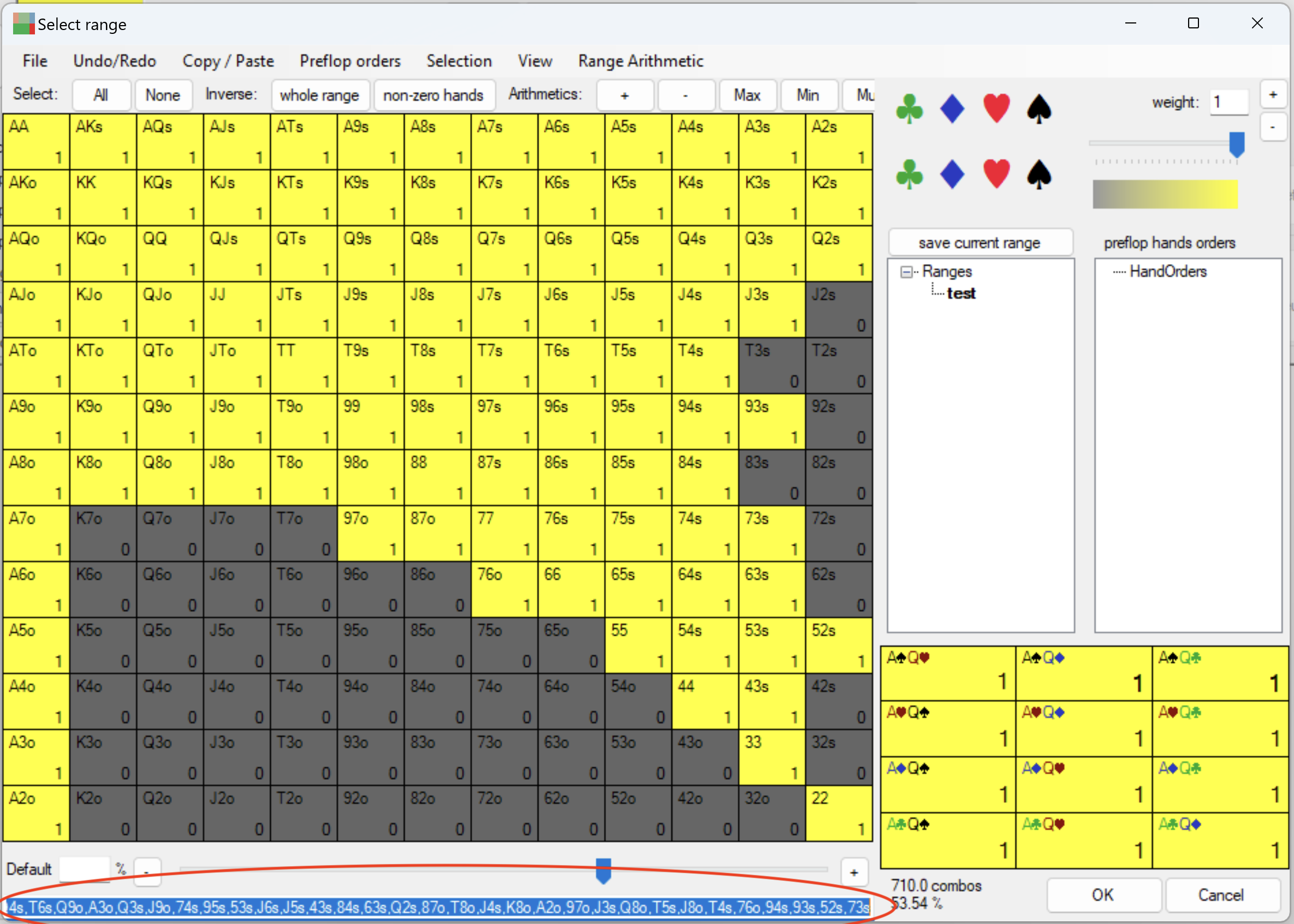Confirm with the OK button

1103,895
